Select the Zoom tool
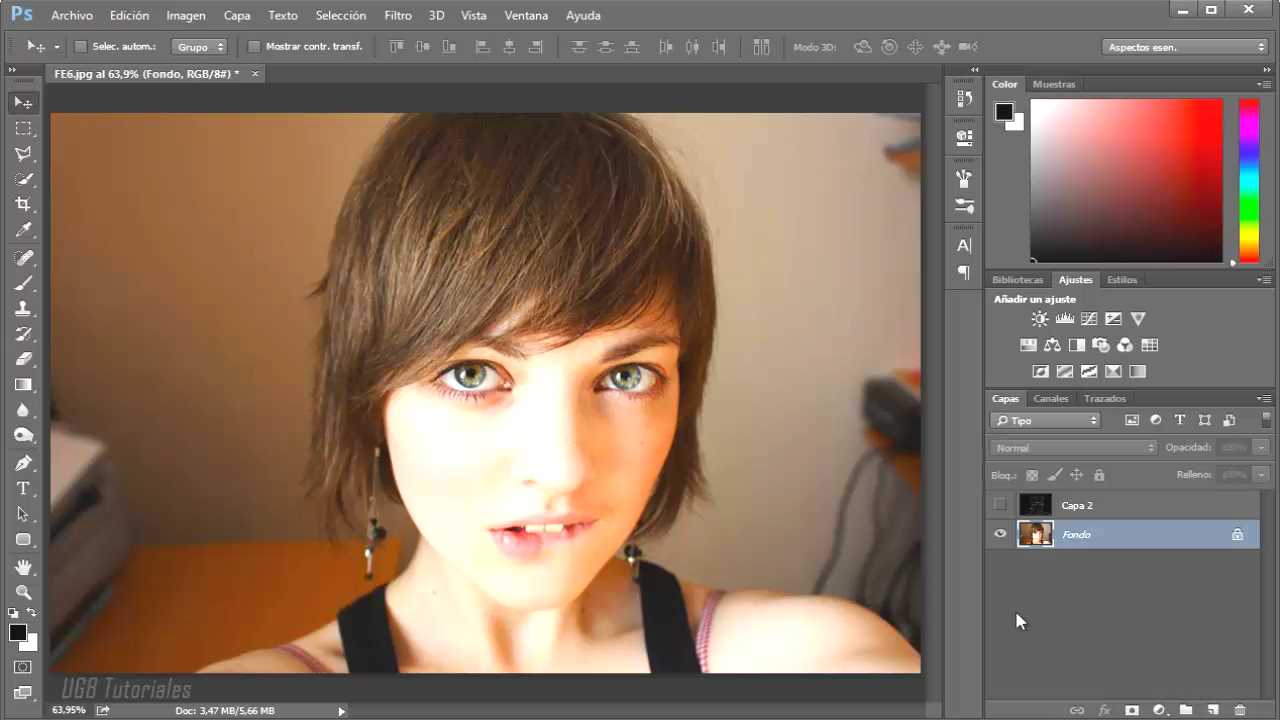Image resolution: width=1280 pixels, height=720 pixels. (23, 592)
